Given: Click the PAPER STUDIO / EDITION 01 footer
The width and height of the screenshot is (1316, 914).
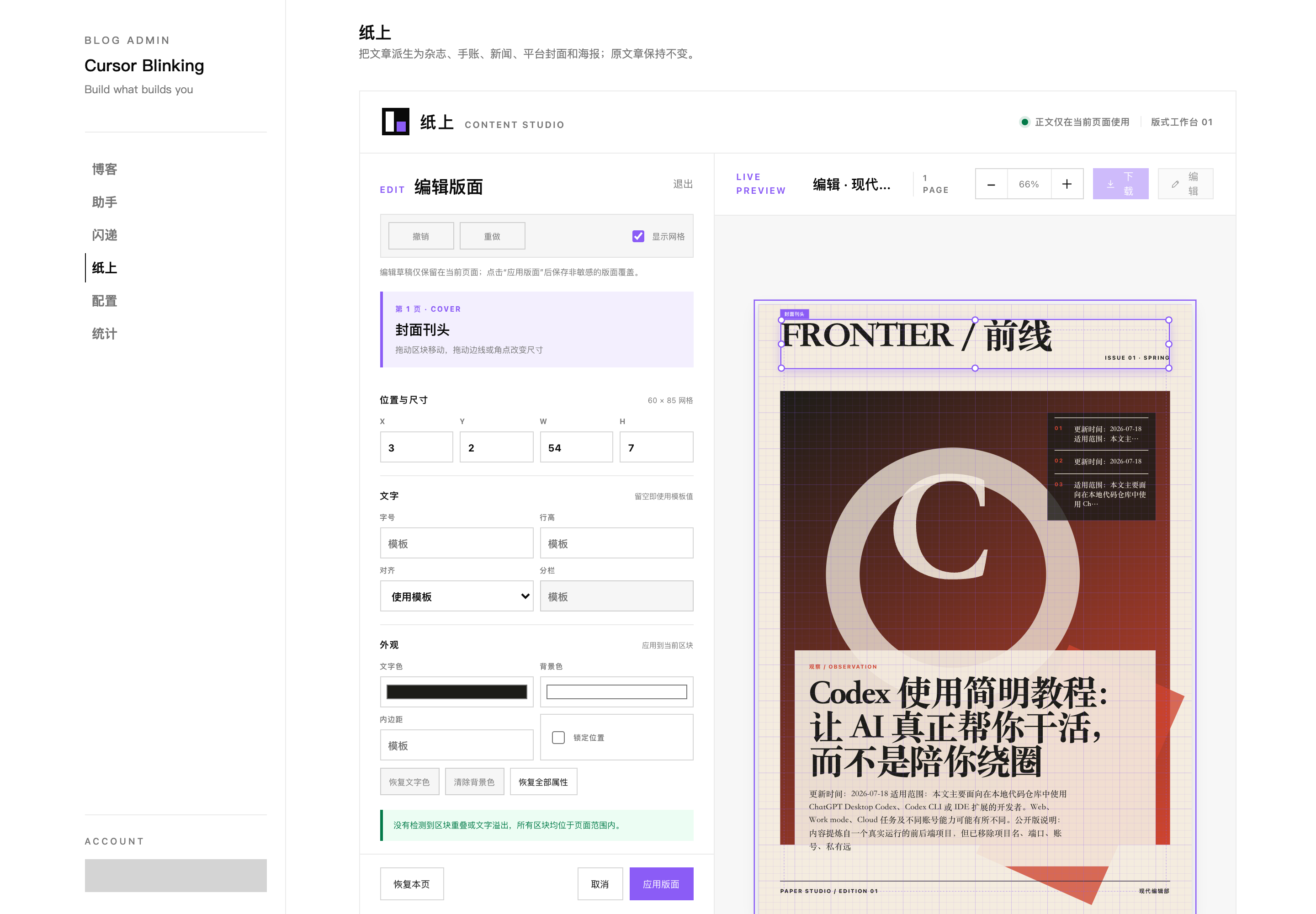Looking at the screenshot, I should point(828,891).
